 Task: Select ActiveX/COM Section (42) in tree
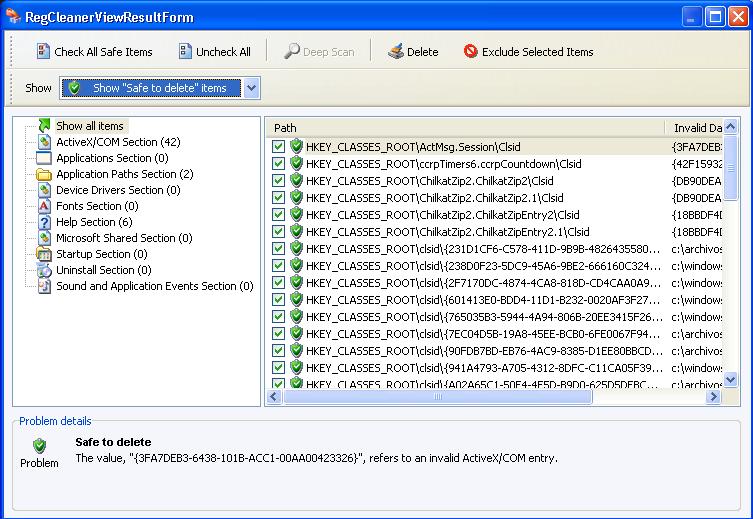click(x=118, y=142)
